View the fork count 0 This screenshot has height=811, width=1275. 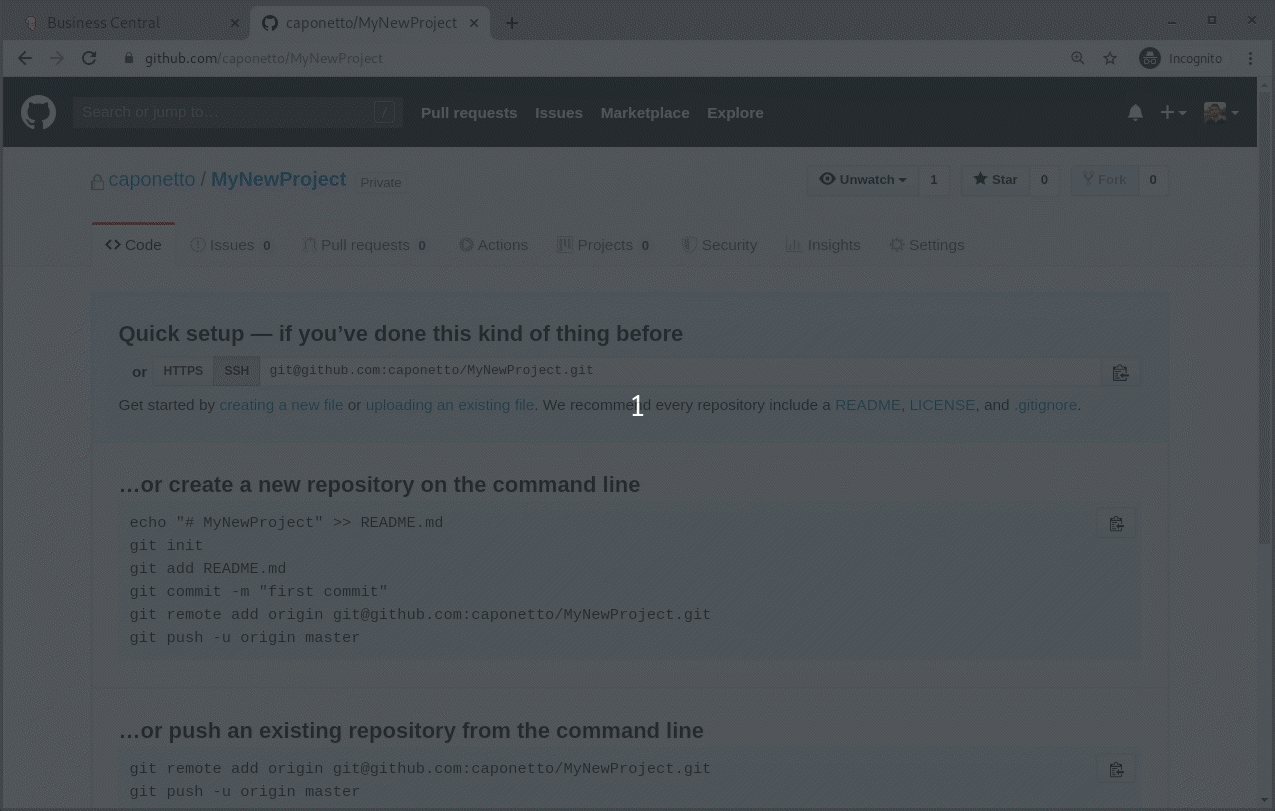coord(1153,180)
